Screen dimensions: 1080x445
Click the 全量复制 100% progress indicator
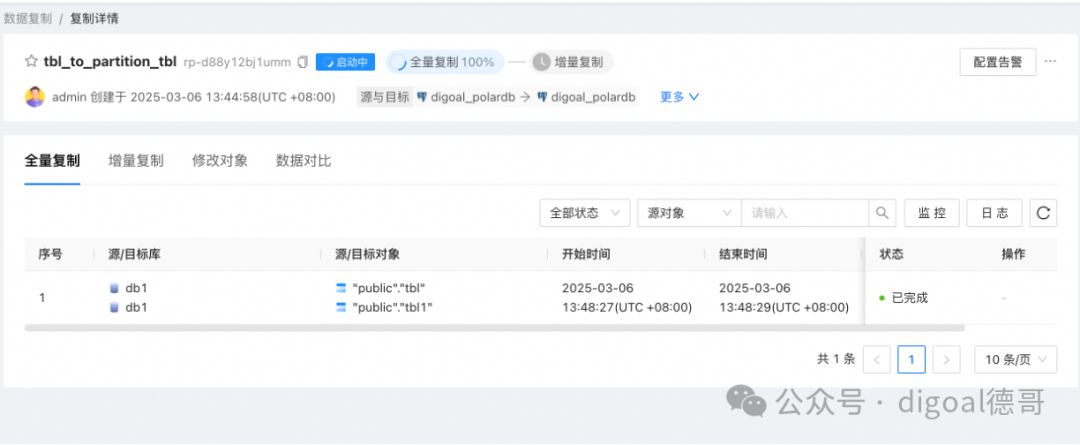[445, 62]
